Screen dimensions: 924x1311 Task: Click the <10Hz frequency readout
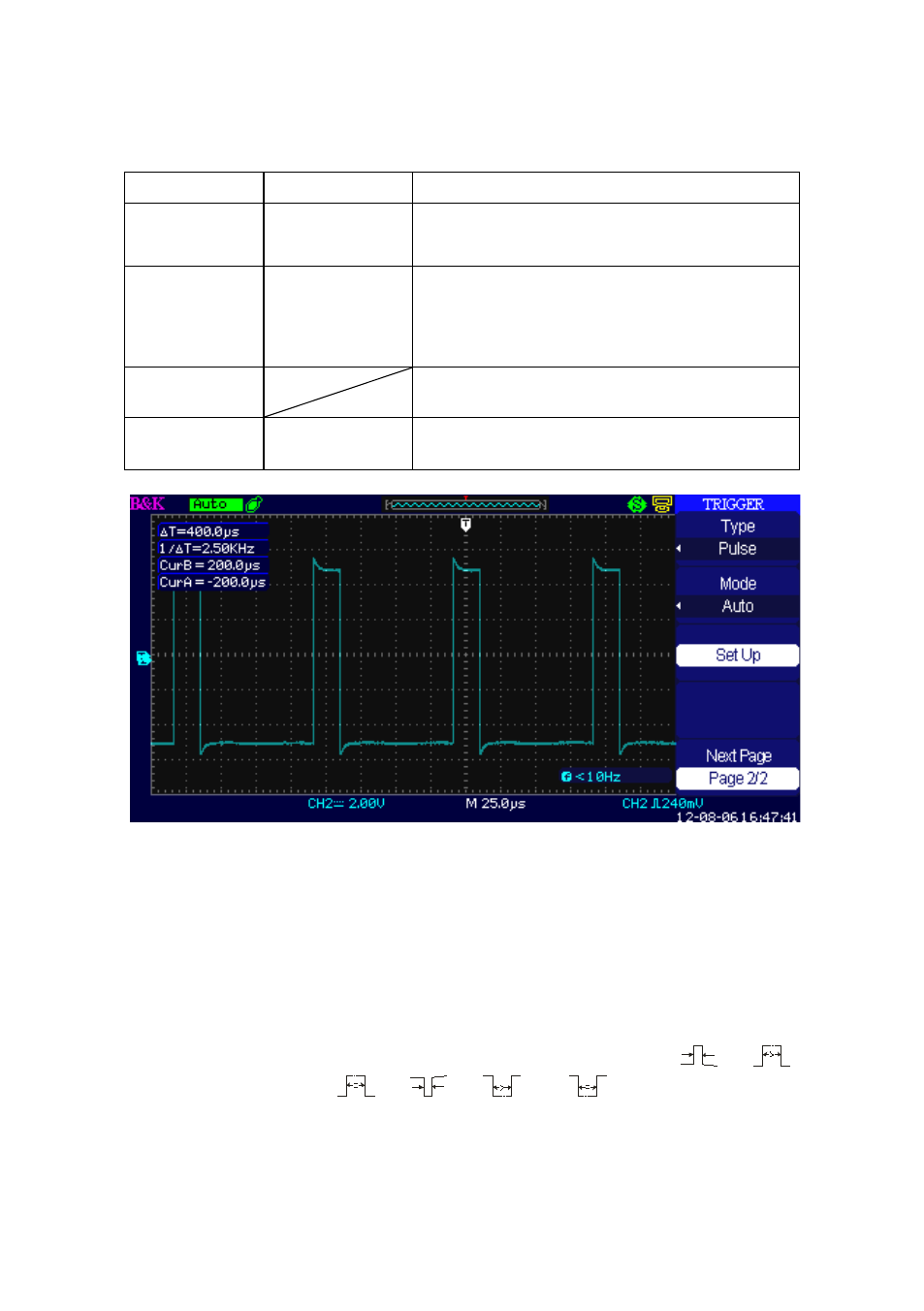pos(598,777)
